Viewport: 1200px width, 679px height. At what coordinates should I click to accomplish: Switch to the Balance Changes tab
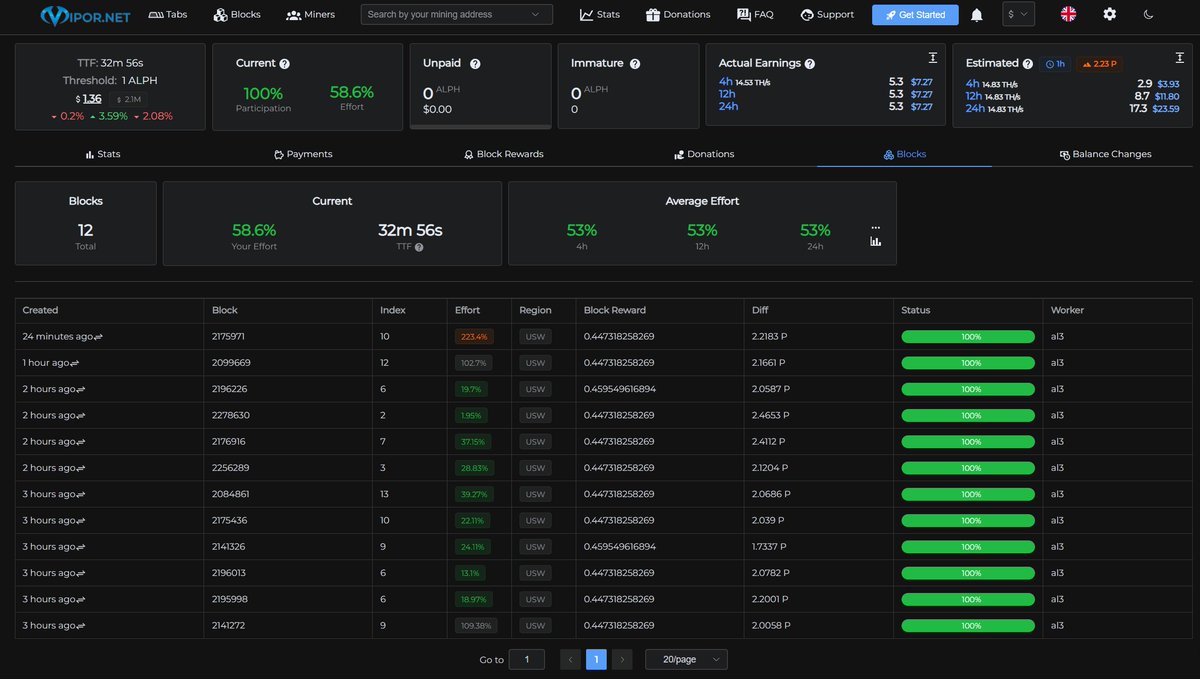[x=1105, y=154]
